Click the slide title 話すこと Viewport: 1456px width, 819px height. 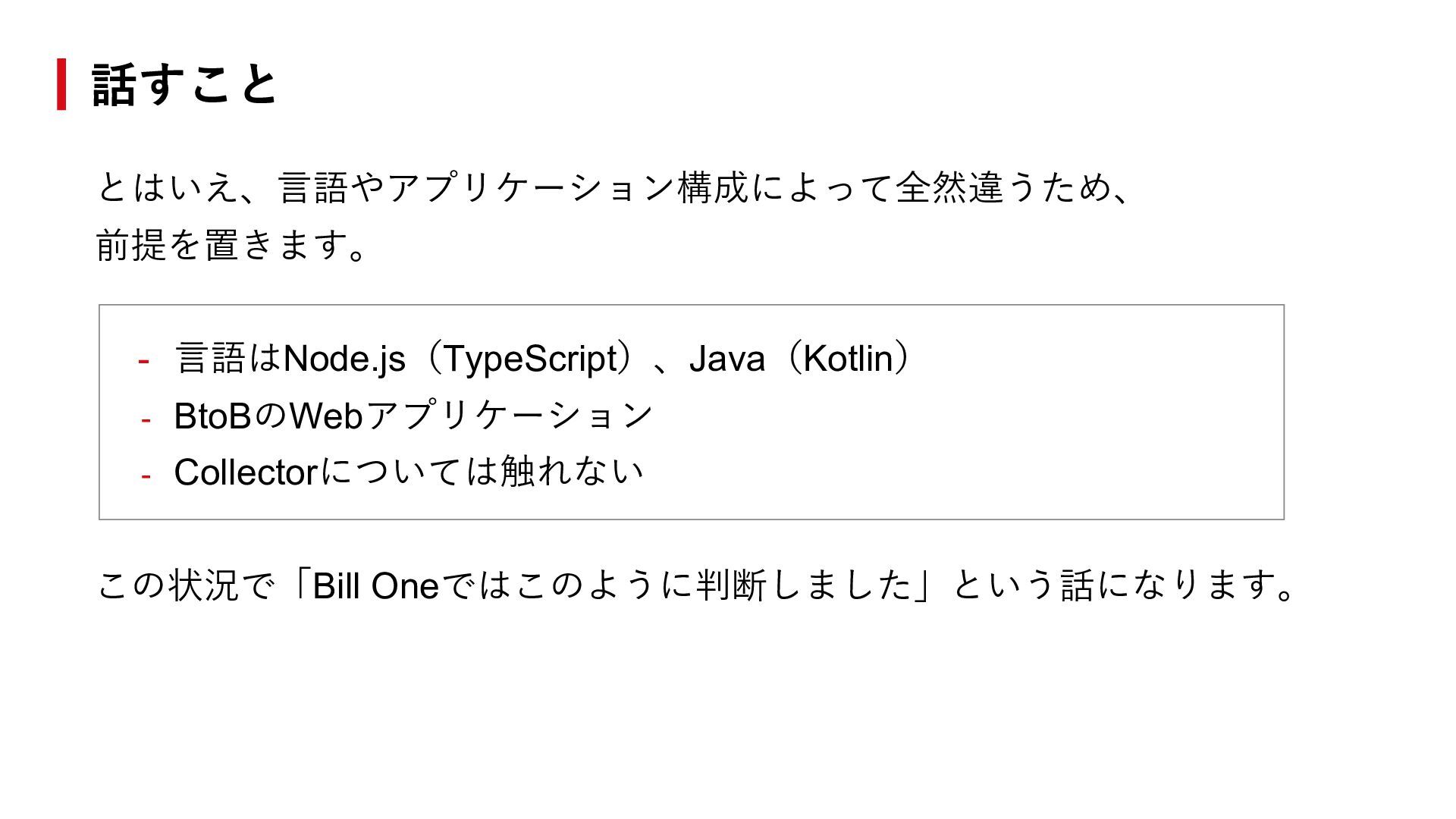tap(184, 83)
